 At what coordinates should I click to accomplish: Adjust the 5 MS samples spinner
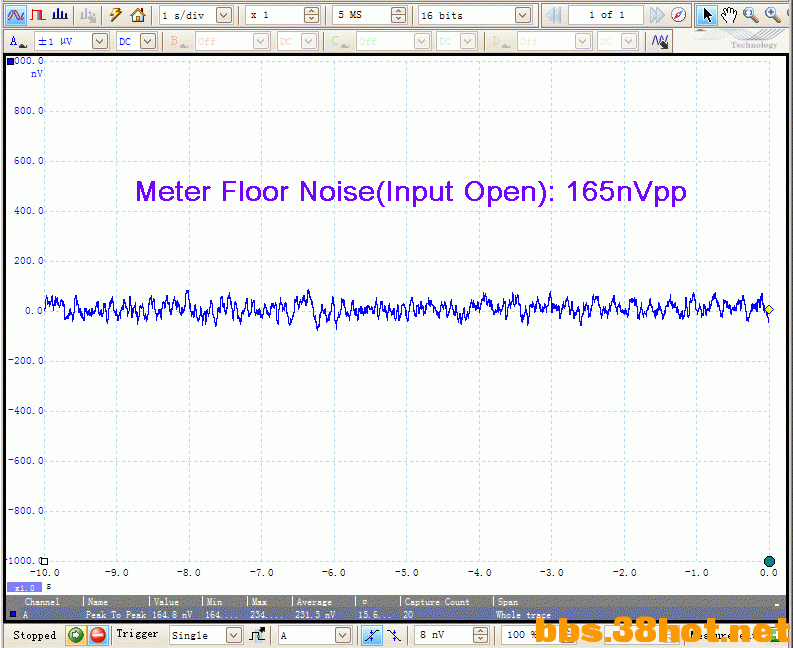point(399,15)
